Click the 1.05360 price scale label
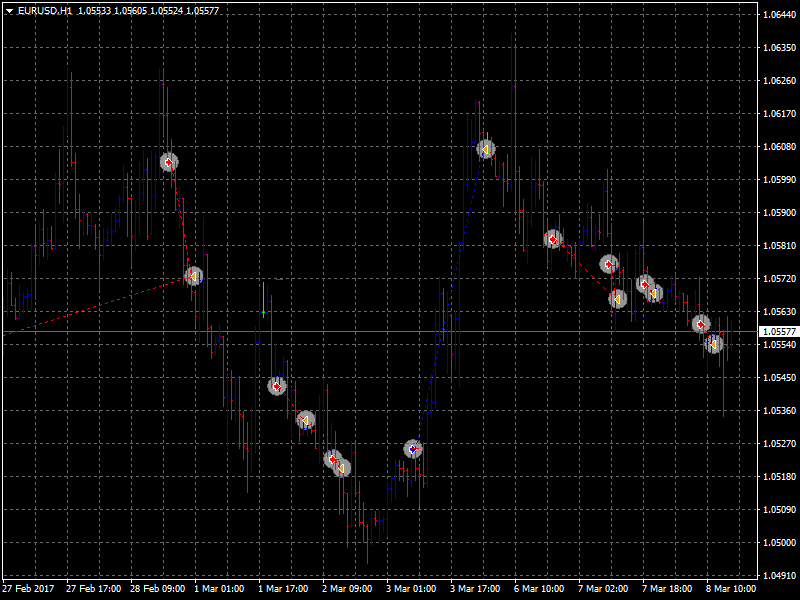Screen dimensions: 800x600 pos(779,410)
